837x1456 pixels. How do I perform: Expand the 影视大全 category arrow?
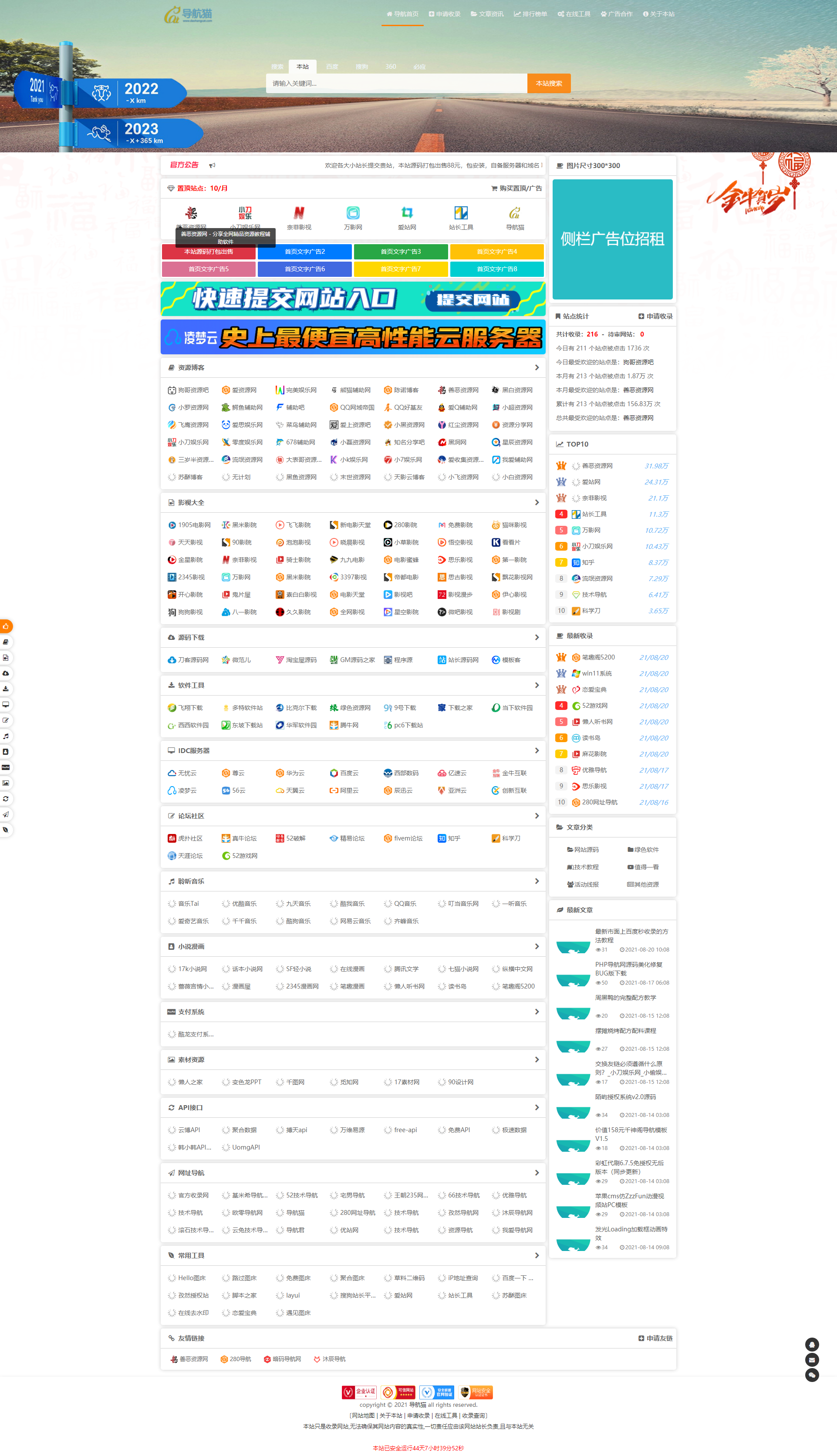click(537, 503)
